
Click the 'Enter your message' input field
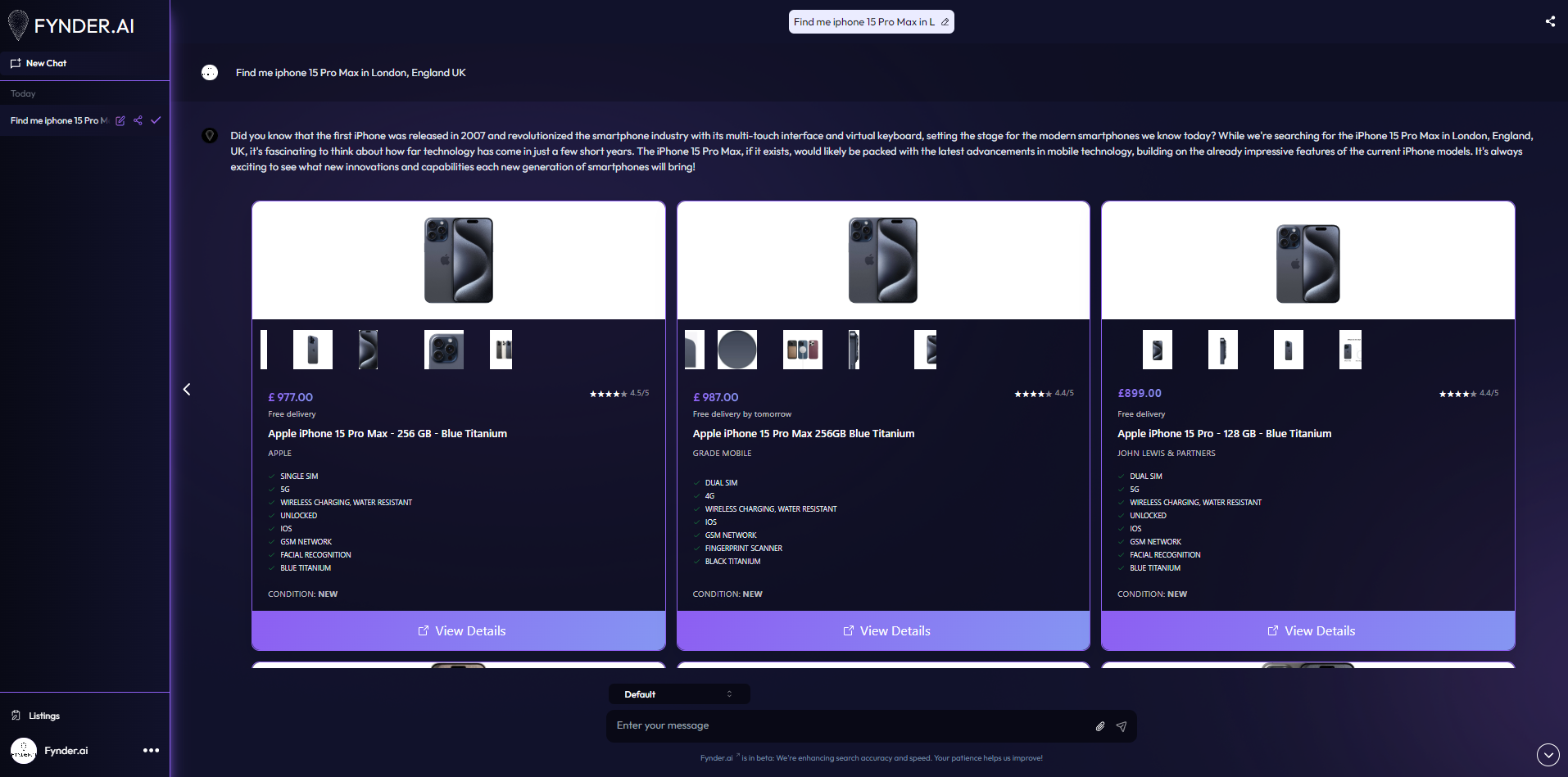852,725
